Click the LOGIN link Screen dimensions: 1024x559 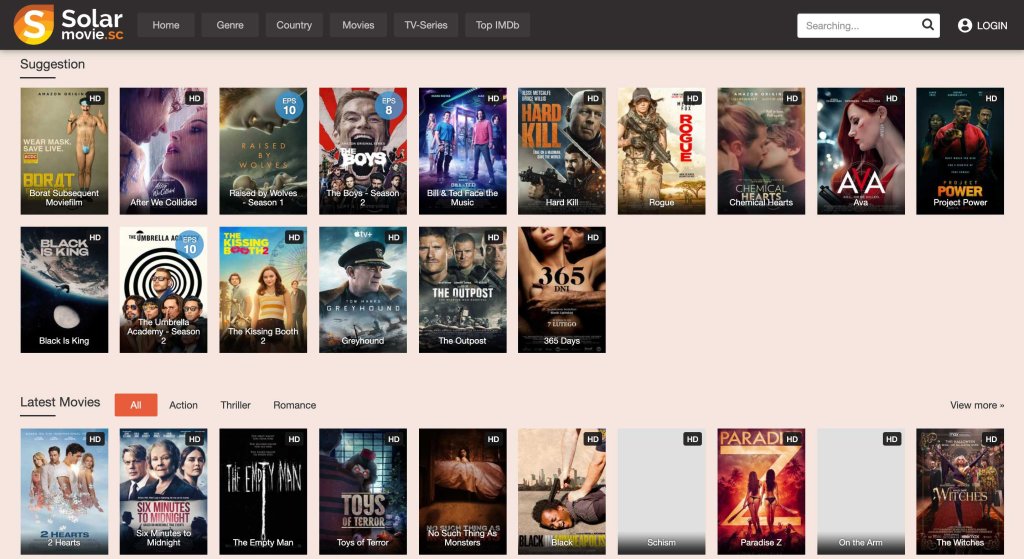click(x=991, y=25)
